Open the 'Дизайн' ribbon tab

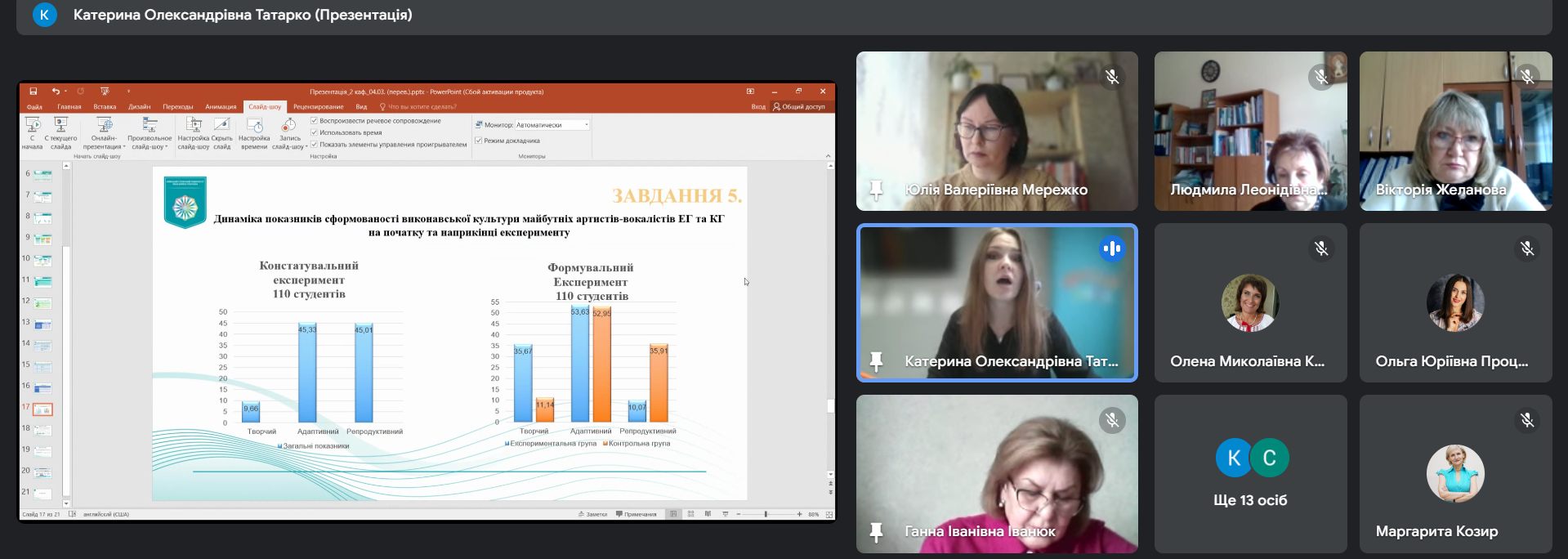(139, 107)
